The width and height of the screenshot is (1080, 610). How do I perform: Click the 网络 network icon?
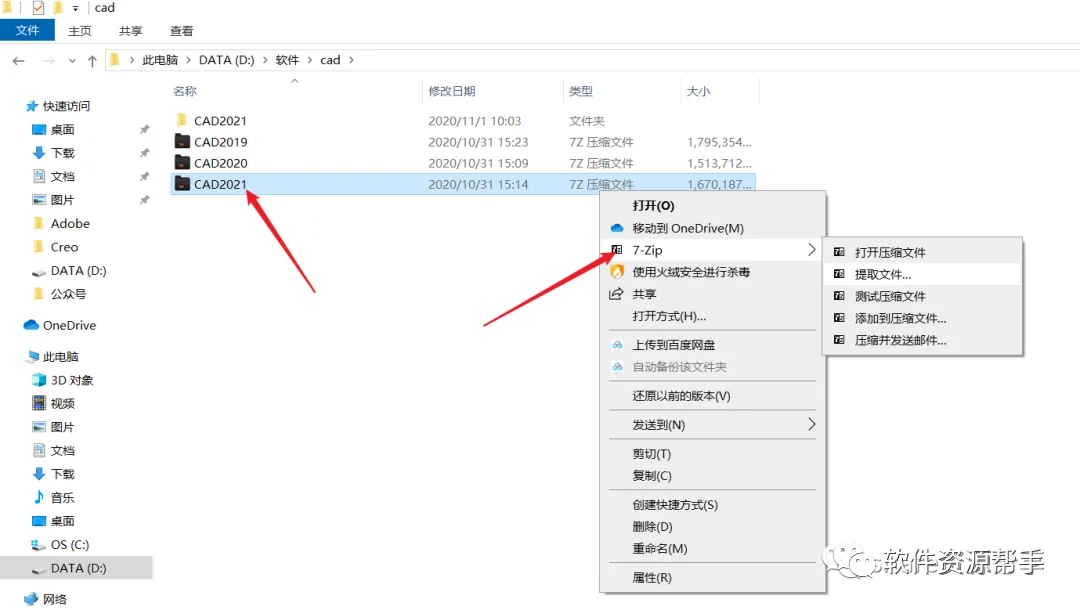click(32, 599)
